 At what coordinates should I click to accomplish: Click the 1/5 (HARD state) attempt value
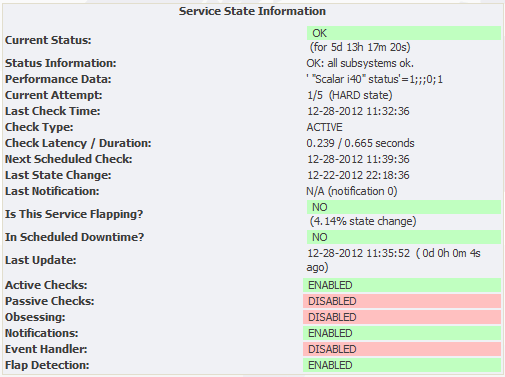(349, 95)
